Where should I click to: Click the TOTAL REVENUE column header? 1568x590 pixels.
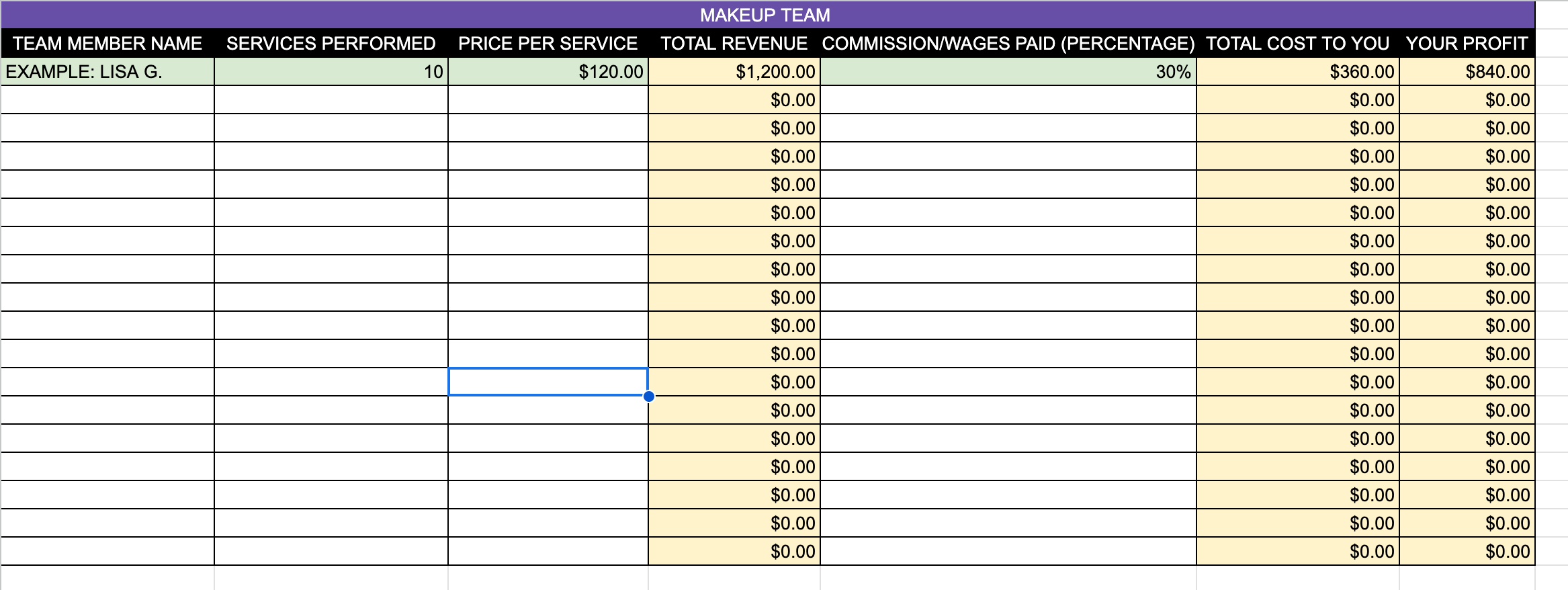[x=734, y=43]
